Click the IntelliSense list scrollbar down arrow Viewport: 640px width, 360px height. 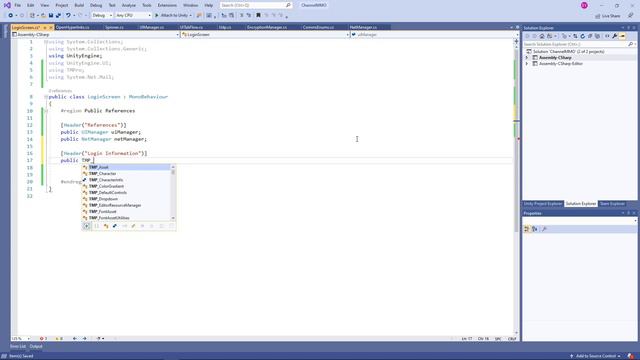[173, 218]
